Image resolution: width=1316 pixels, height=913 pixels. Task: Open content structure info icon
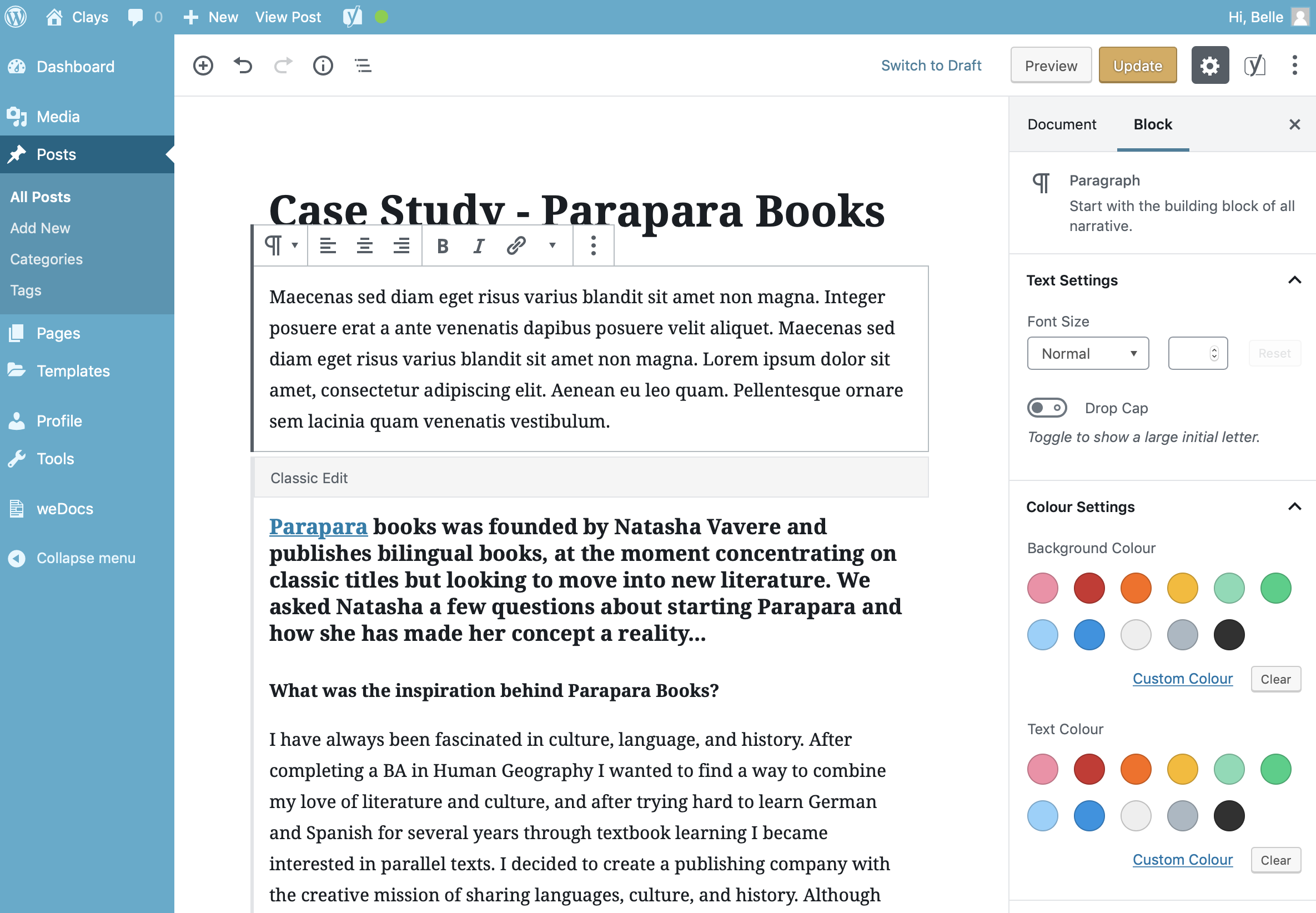click(x=323, y=65)
